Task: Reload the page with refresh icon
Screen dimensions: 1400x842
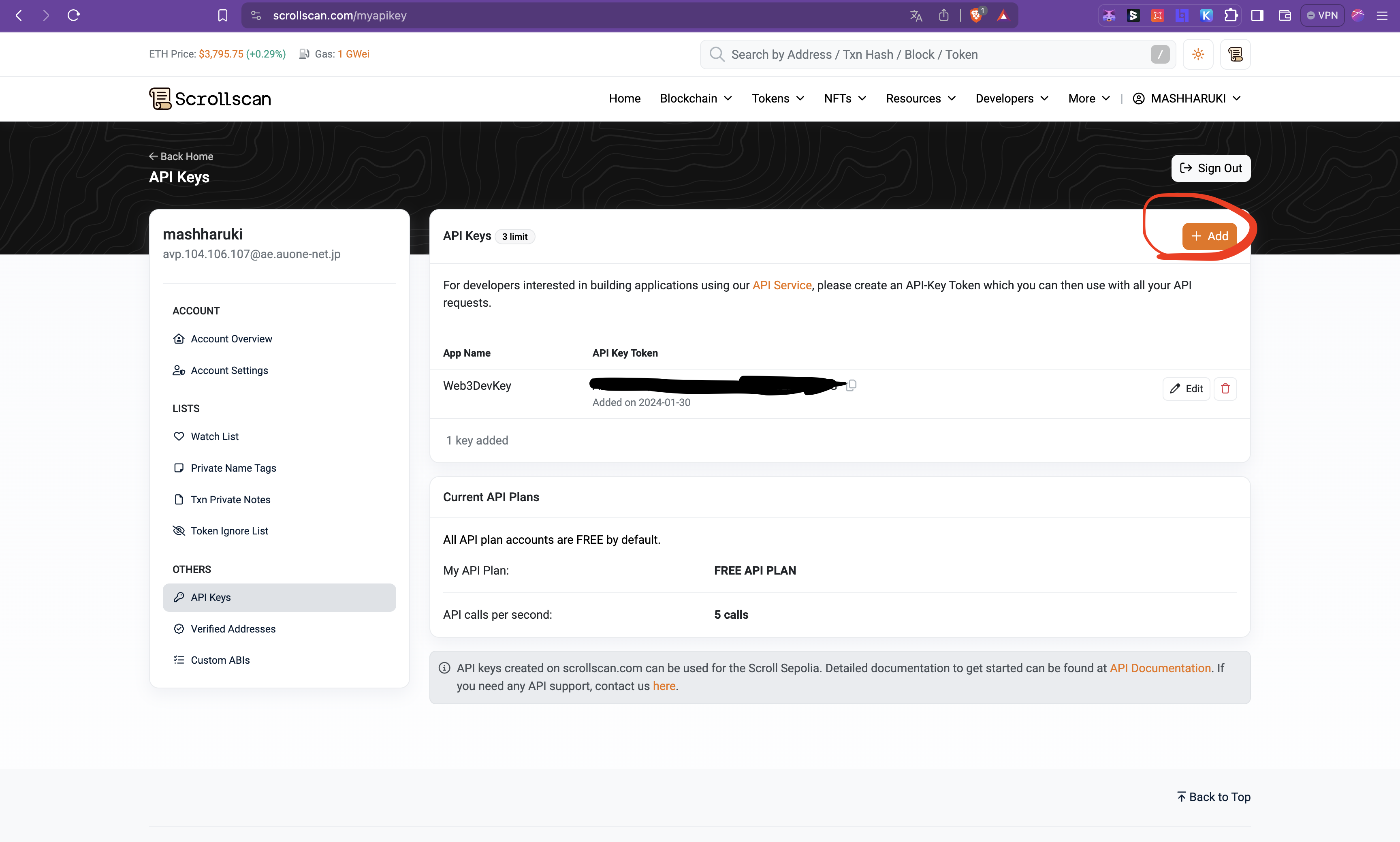Action: [x=74, y=15]
